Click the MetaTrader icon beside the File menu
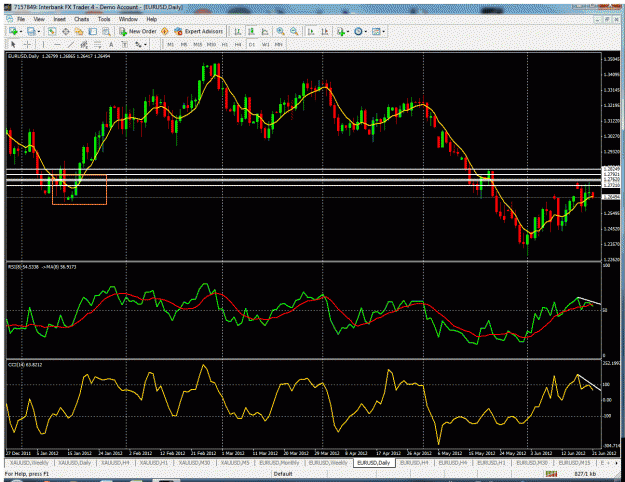 click(x=8, y=19)
